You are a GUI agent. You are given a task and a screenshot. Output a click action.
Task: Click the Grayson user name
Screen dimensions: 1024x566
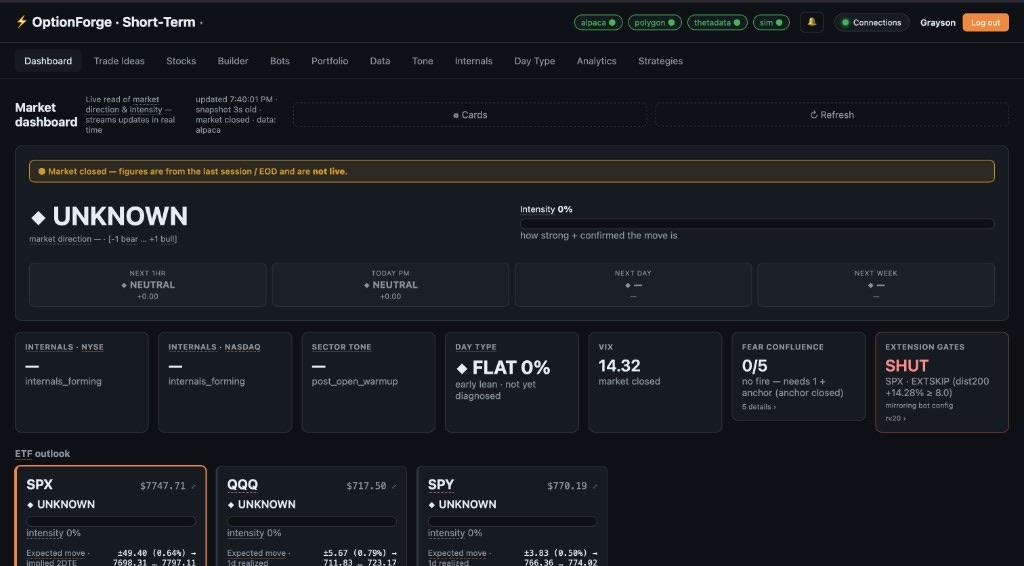[x=937, y=22]
